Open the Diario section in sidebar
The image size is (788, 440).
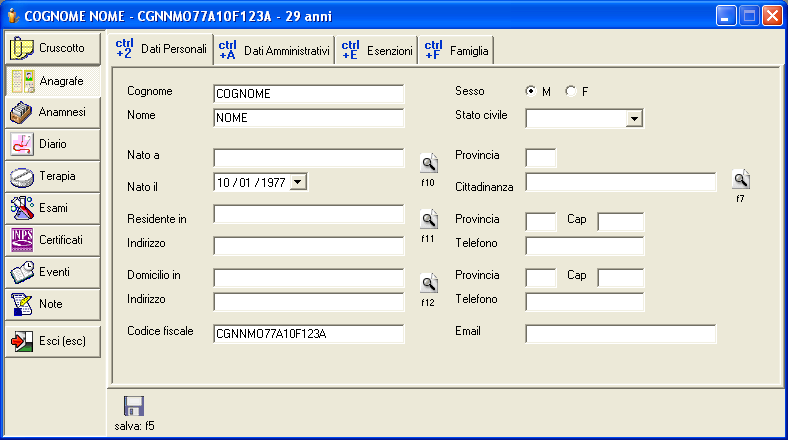(53, 144)
